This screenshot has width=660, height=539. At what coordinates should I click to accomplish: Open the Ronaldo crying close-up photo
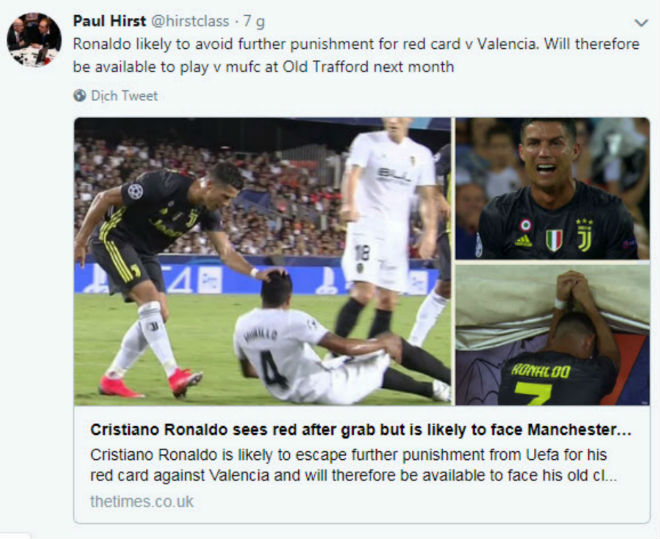click(552, 188)
